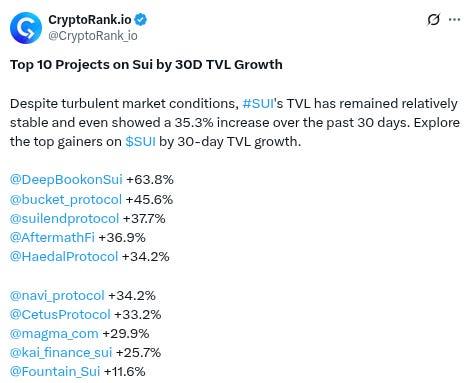Open the $SUI cashtag link
475x383 pixels.
pyautogui.click(x=140, y=142)
